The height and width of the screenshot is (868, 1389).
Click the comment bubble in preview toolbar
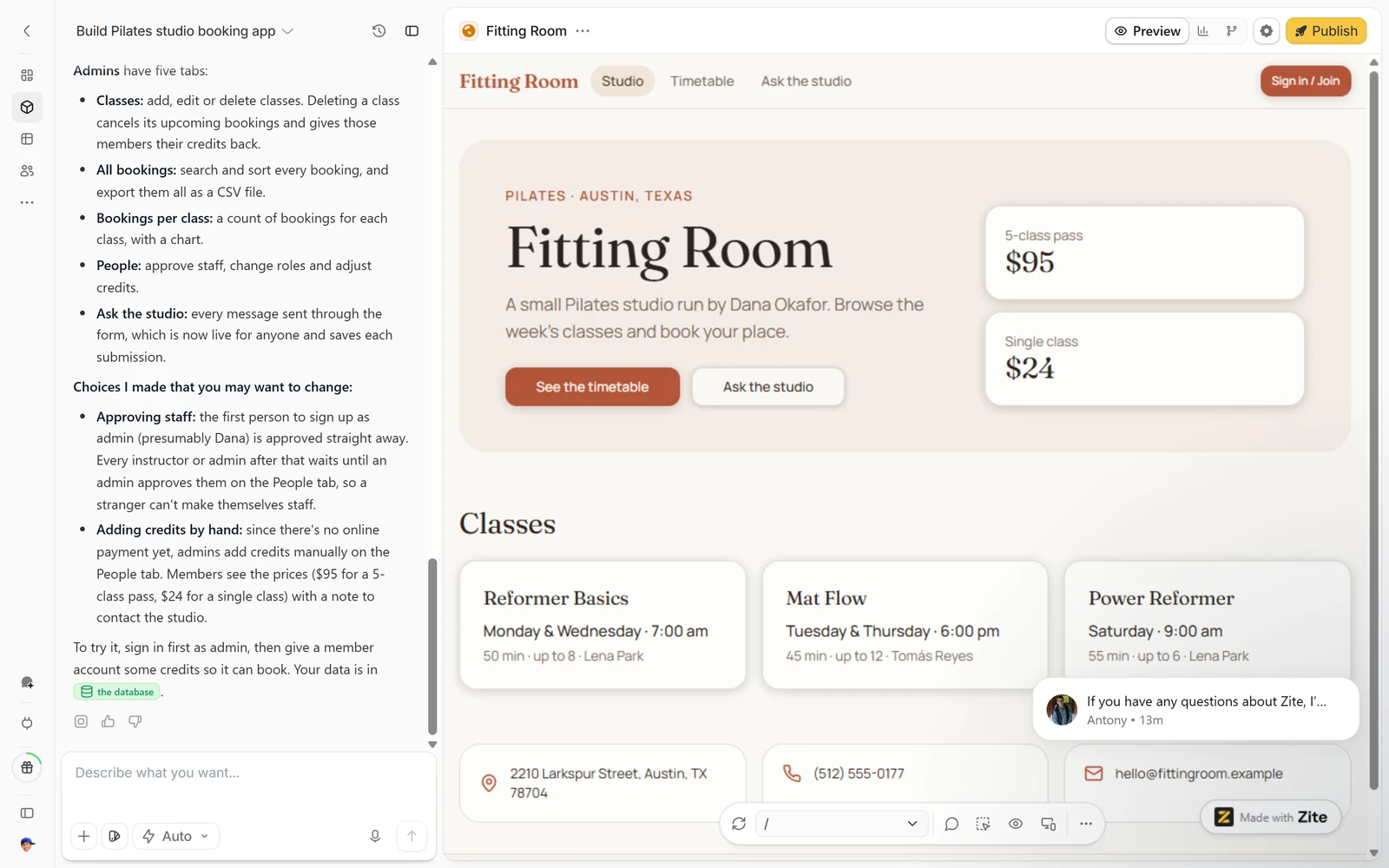951,824
